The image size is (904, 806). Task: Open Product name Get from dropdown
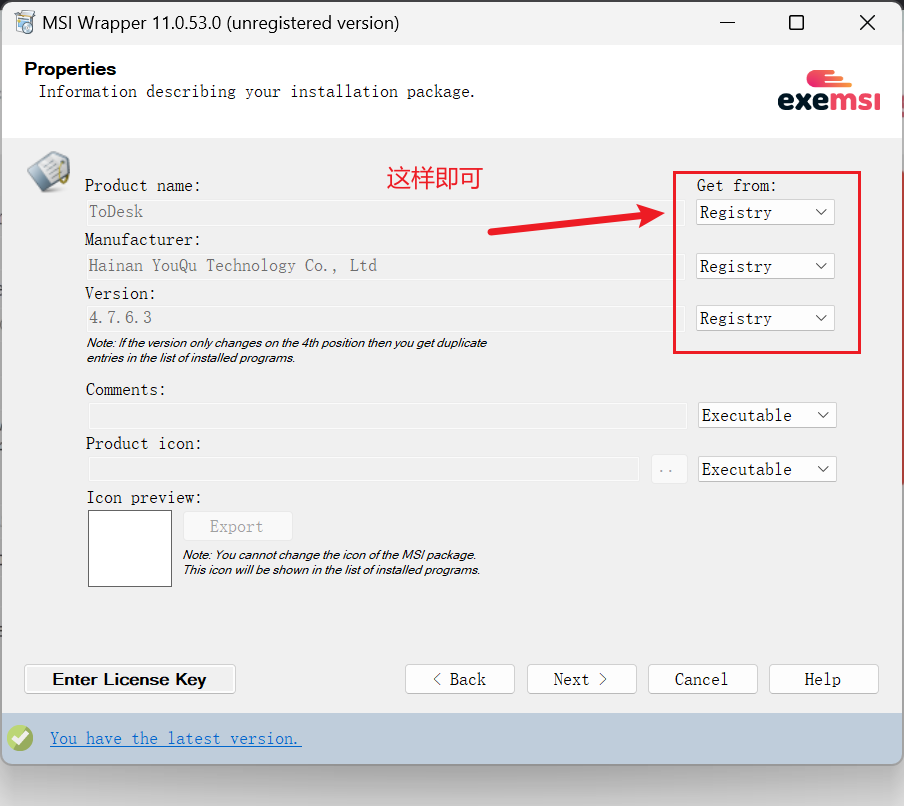765,212
